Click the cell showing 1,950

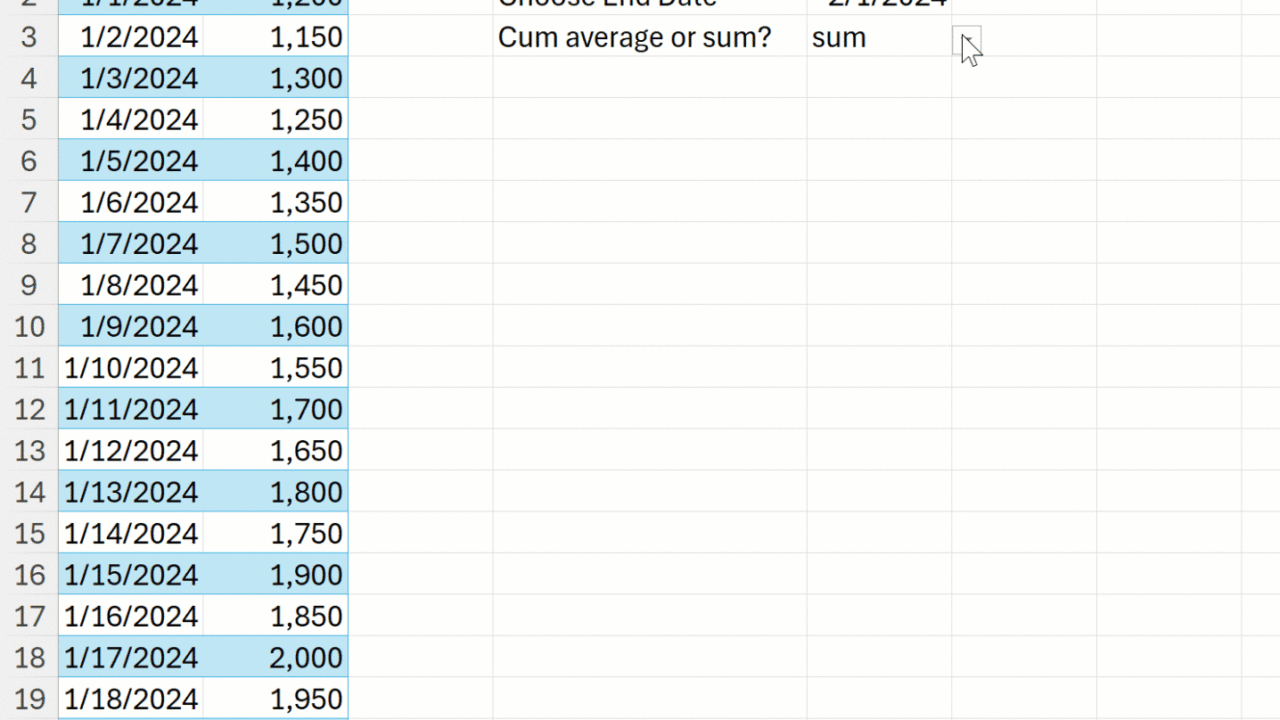point(276,699)
